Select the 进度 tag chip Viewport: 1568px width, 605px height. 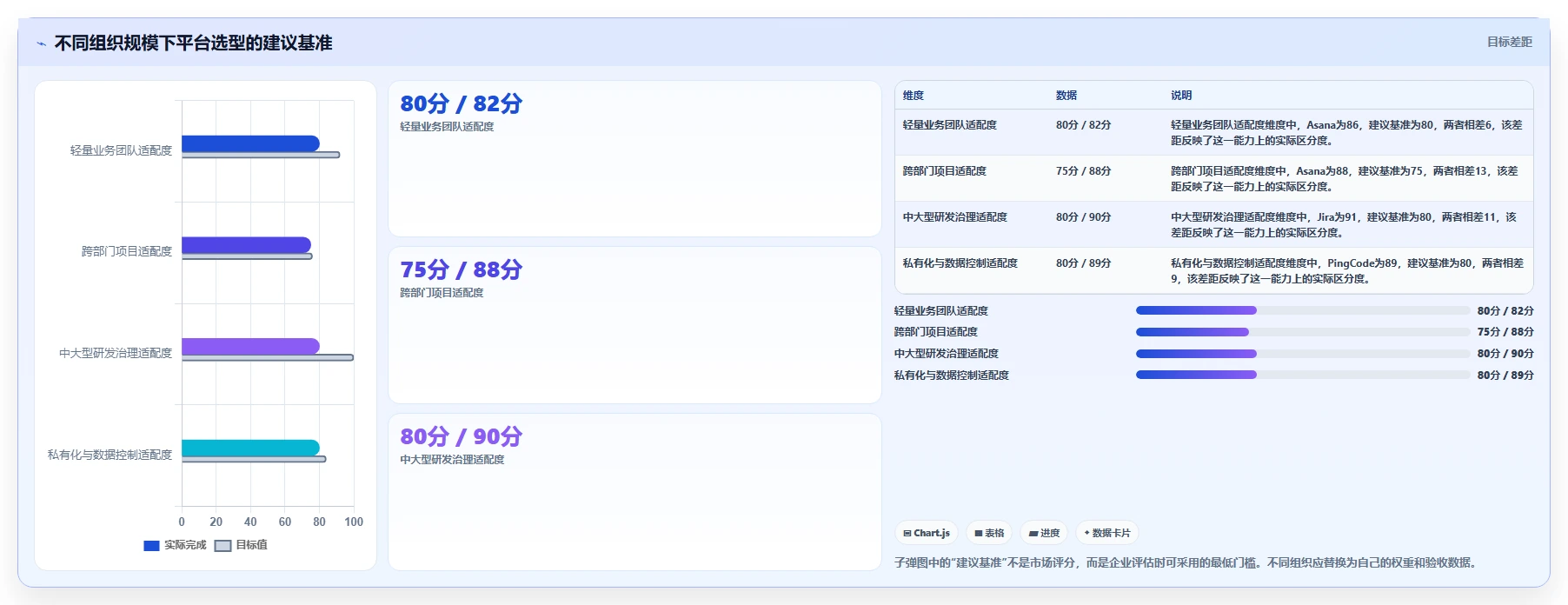coord(1044,533)
